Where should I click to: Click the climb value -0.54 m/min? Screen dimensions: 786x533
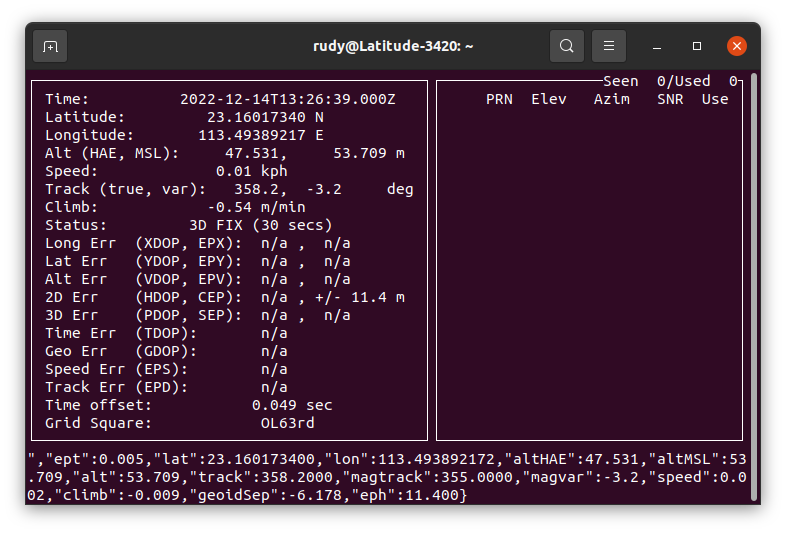pyautogui.click(x=256, y=208)
